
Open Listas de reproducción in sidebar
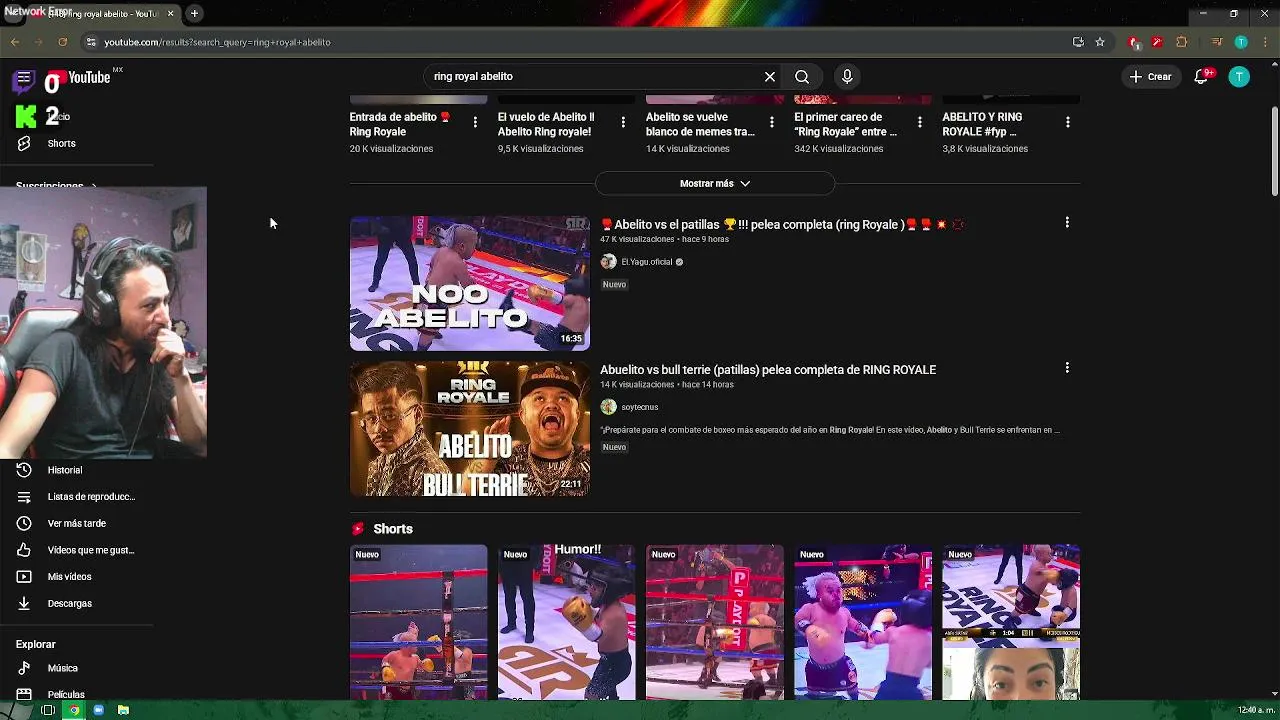tap(91, 497)
